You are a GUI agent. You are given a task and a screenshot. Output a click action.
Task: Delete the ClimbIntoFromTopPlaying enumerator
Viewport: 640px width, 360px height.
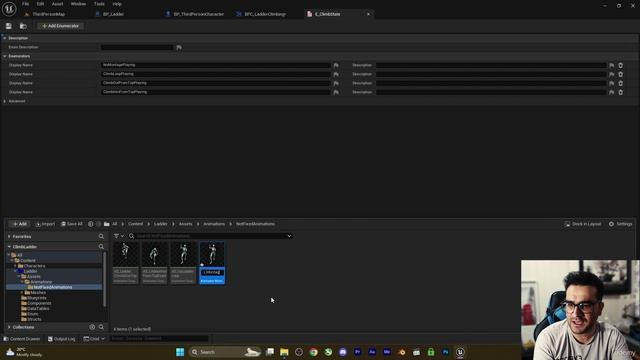coord(620,92)
